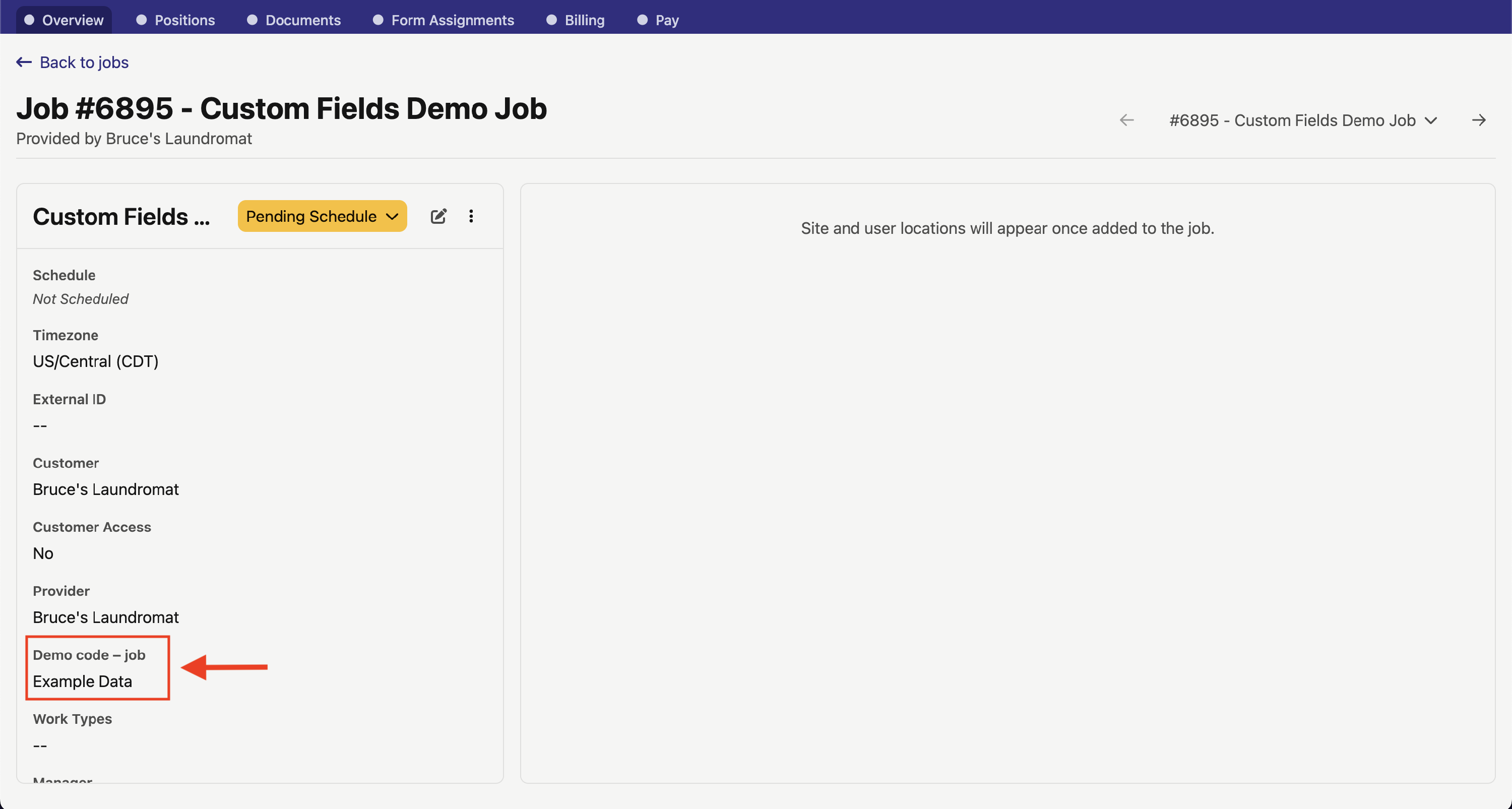Click the site and user locations message
This screenshot has height=809, width=1512.
pos(1007,228)
